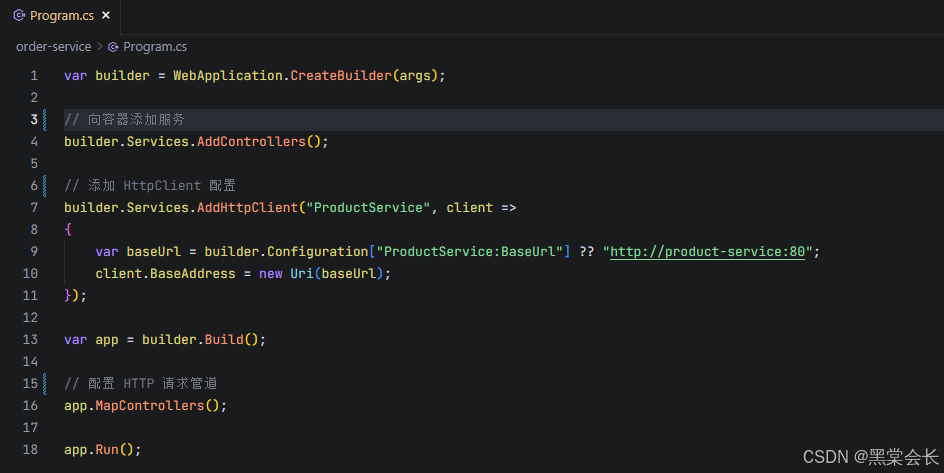Click line number 18 in gutter
The width and height of the screenshot is (944, 473).
tap(30, 450)
